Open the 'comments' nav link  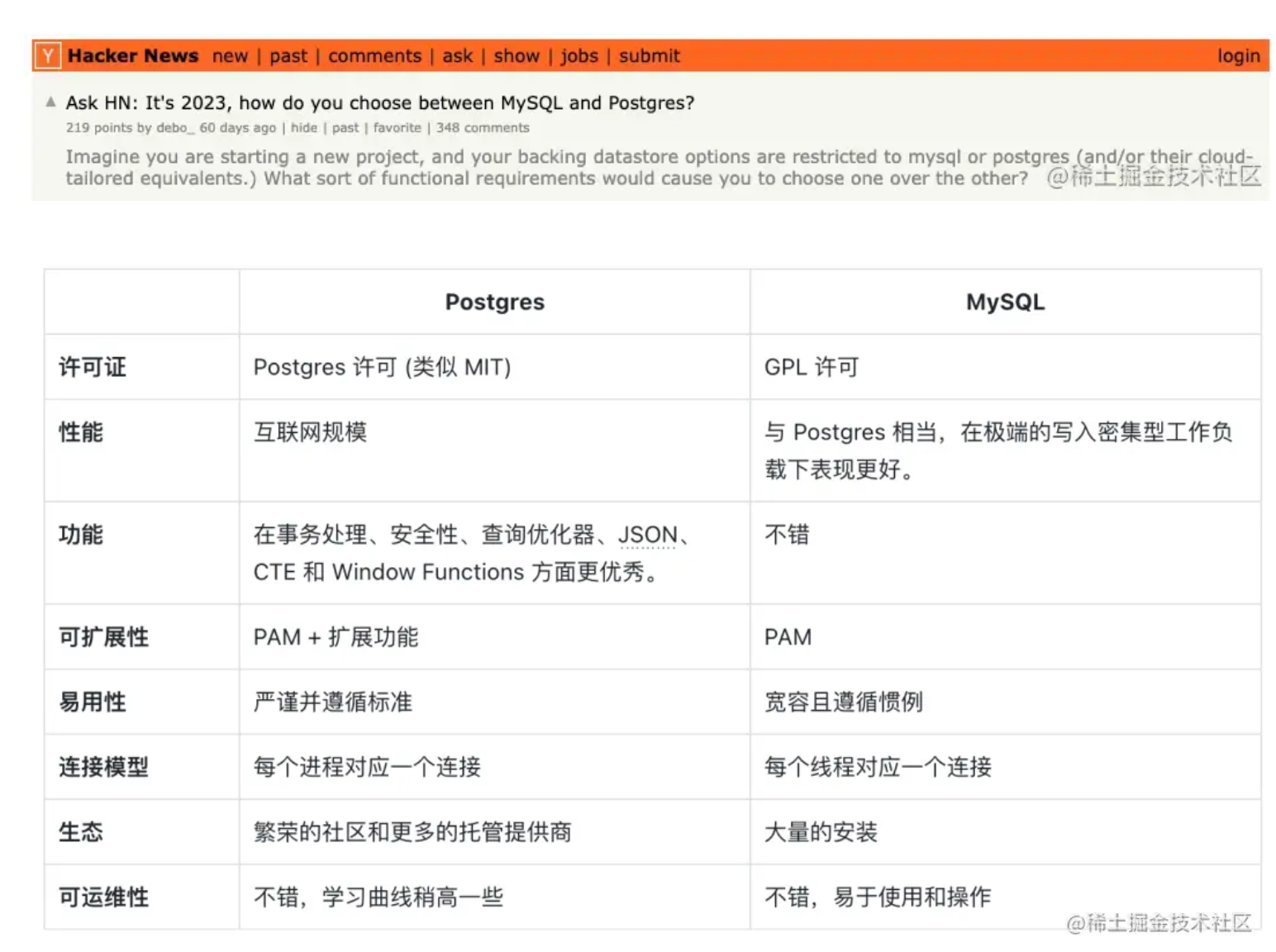tap(374, 55)
